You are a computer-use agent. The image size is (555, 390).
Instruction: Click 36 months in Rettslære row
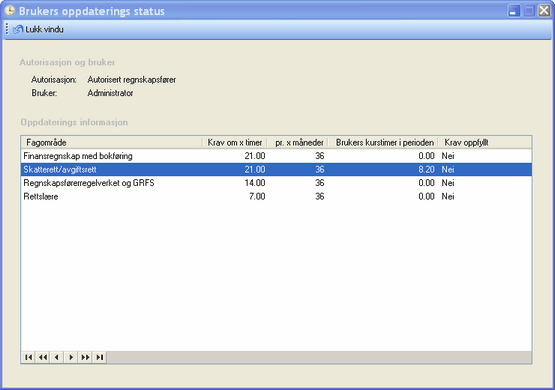[320, 196]
